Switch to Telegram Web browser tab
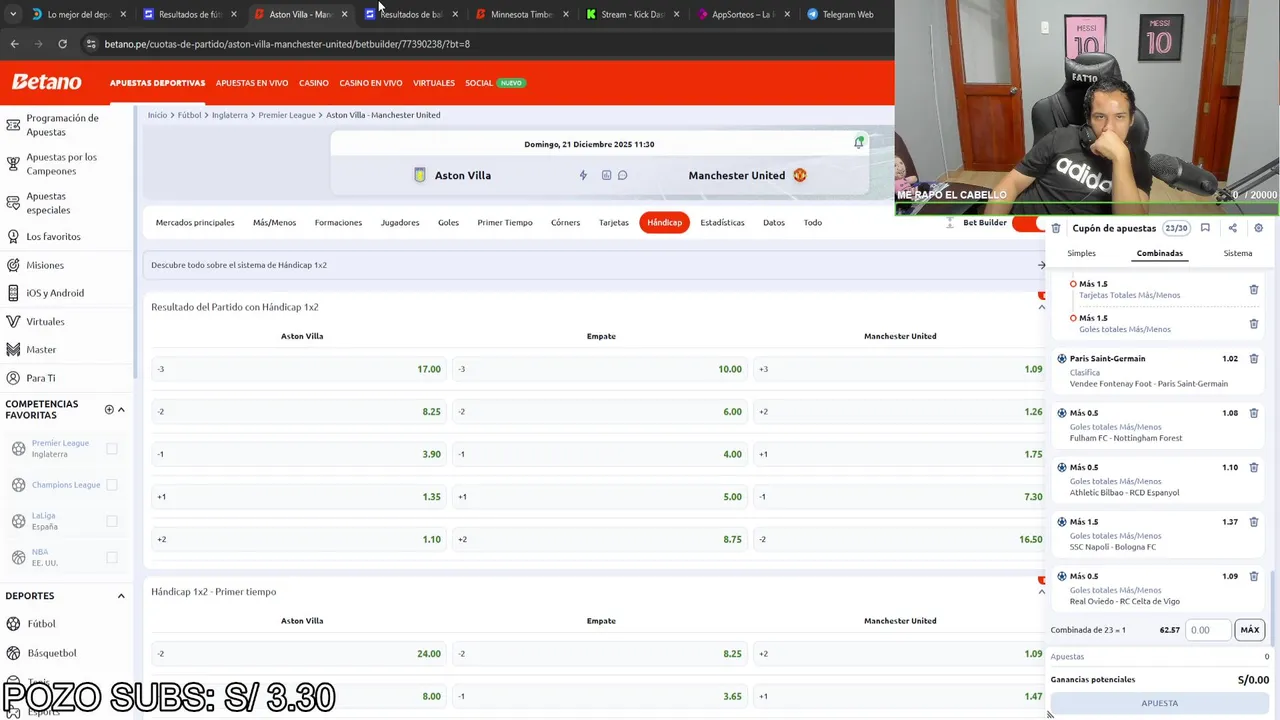 pos(848,15)
